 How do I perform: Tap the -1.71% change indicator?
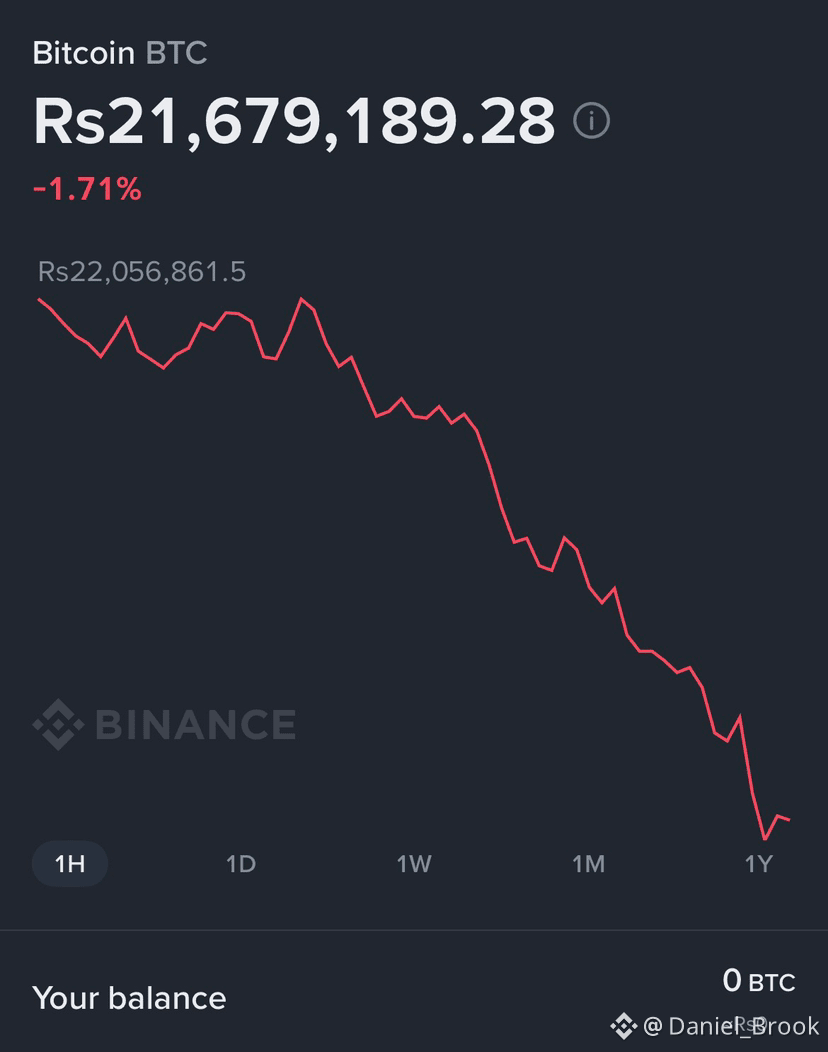tap(87, 189)
